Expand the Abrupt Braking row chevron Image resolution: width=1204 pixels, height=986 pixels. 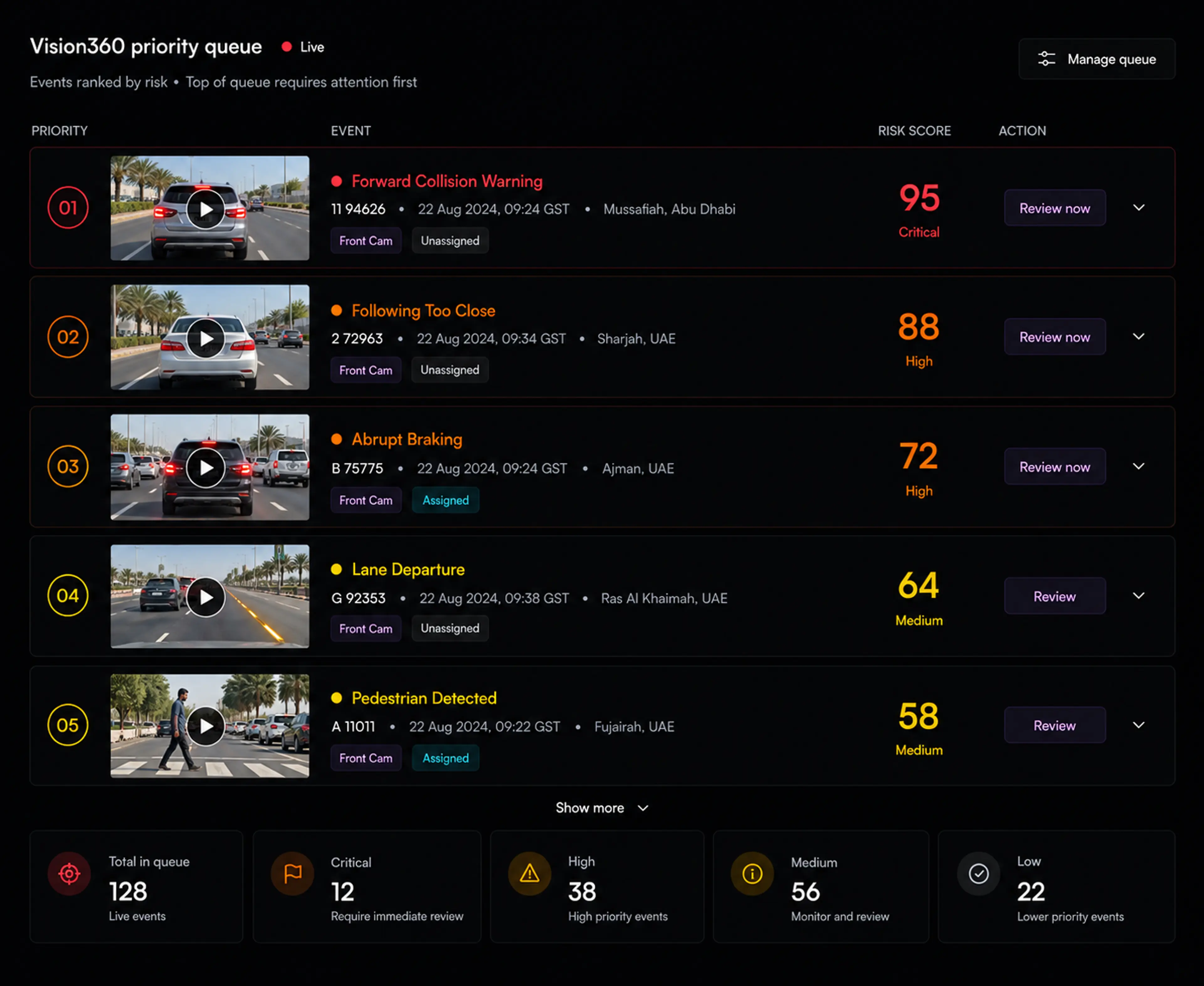[1139, 466]
